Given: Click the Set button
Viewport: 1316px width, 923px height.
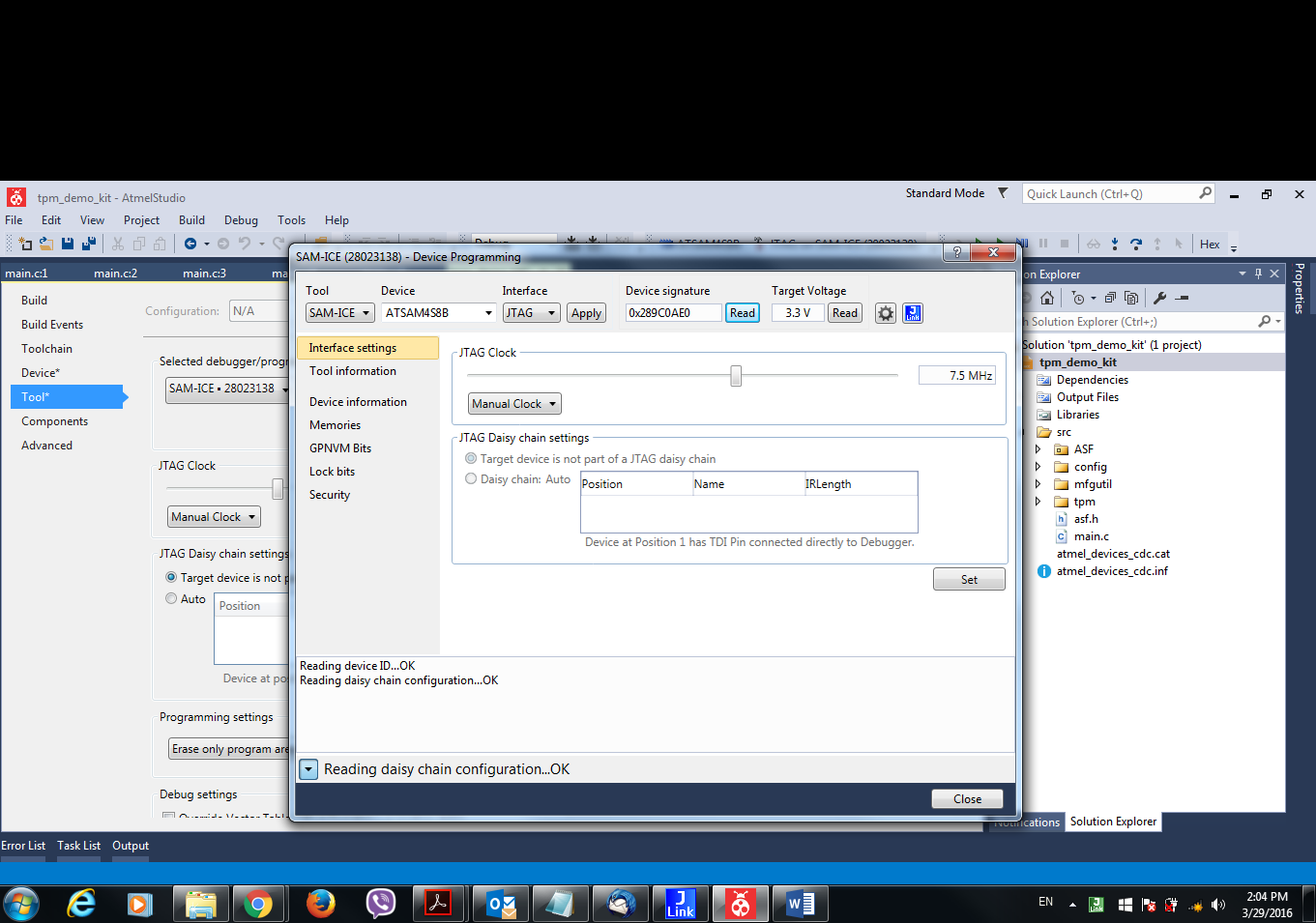Looking at the screenshot, I should (x=969, y=579).
